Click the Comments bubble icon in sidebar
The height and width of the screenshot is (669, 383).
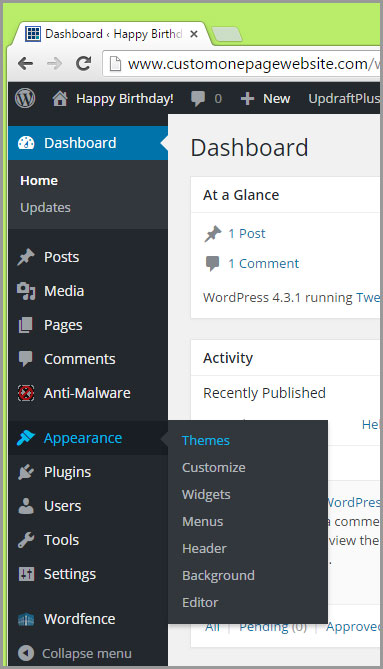click(x=26, y=359)
